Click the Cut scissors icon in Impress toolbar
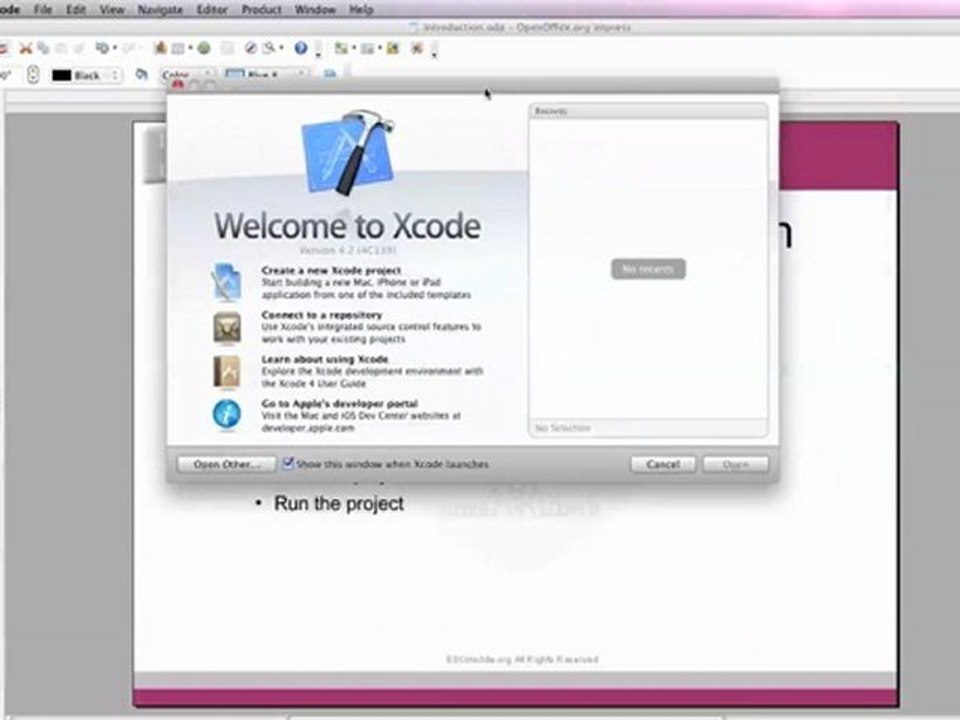 coord(25,48)
